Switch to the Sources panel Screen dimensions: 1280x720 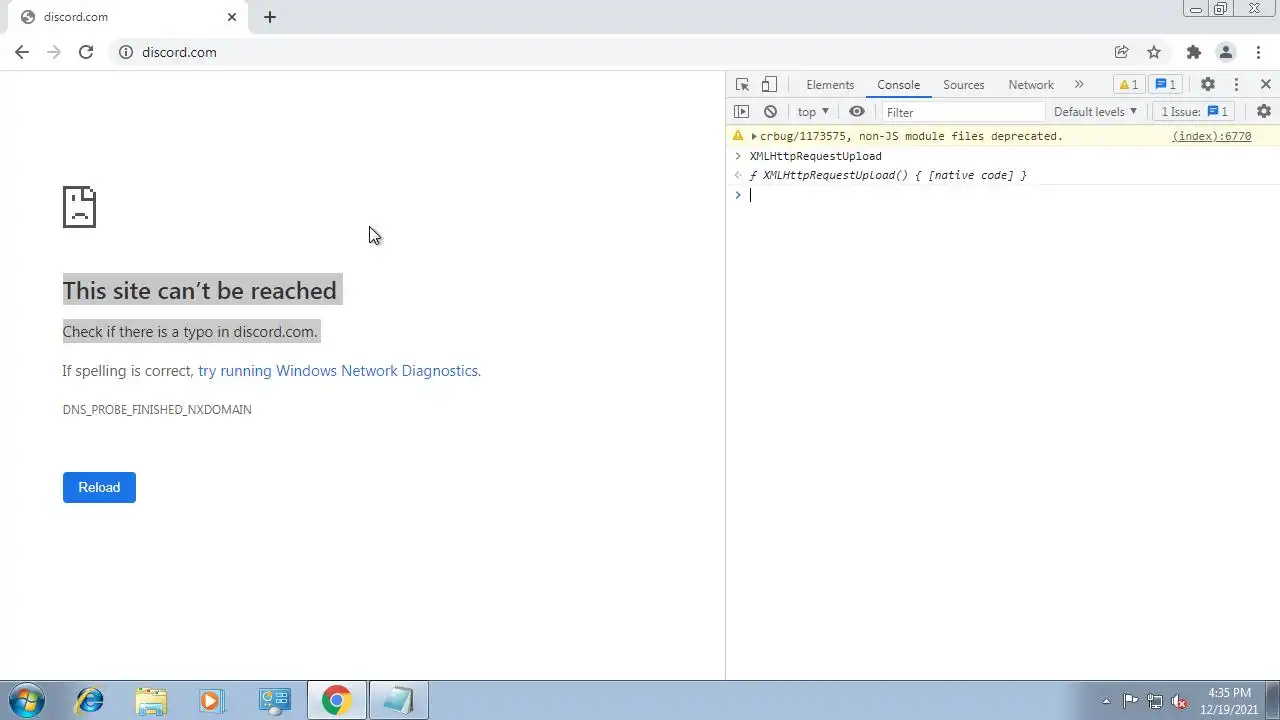pyautogui.click(x=964, y=85)
